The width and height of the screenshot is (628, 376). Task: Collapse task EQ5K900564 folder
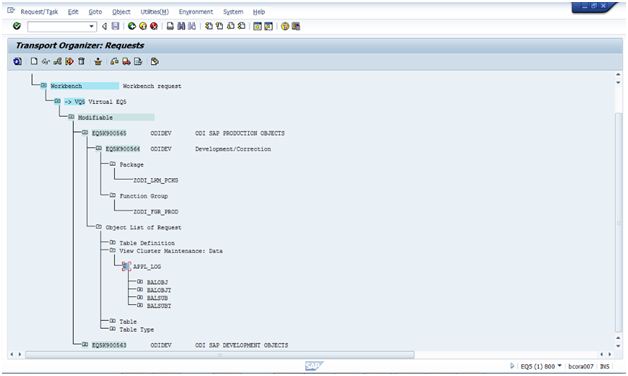coord(99,148)
